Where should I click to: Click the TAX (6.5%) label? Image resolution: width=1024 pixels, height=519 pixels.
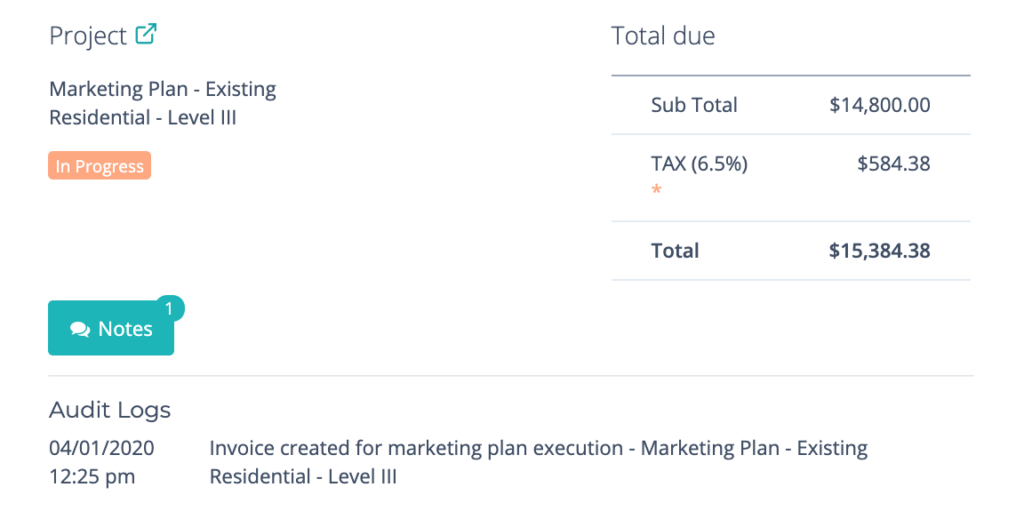point(699,163)
